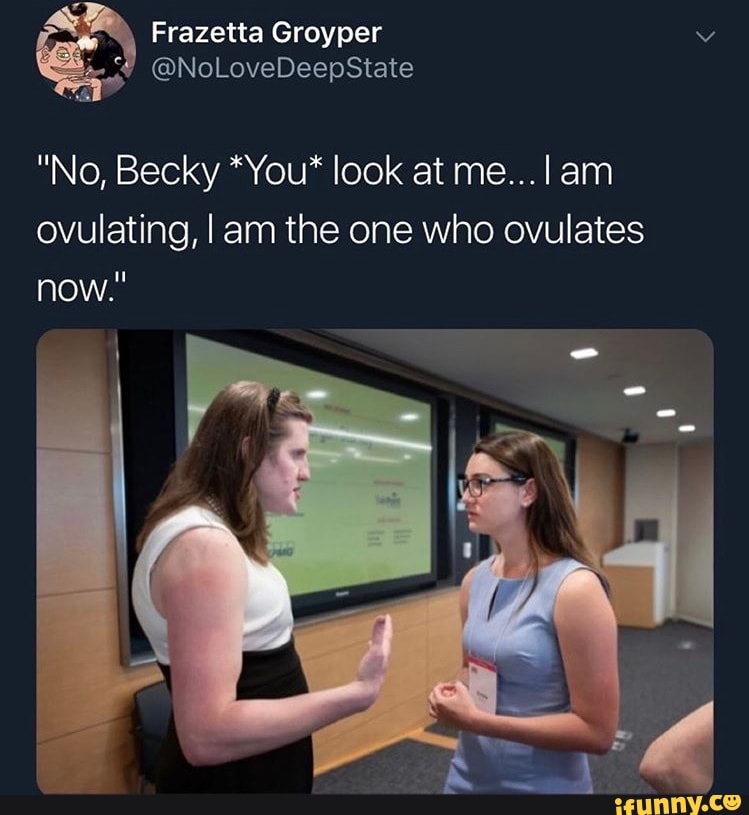Click the raised hand in the photo

[x=374, y=654]
